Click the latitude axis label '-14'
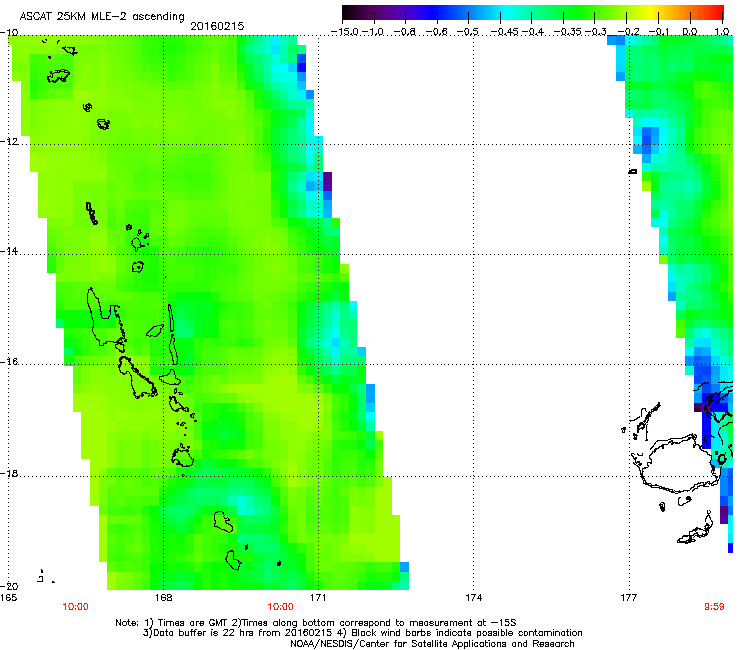The image size is (740, 650). [x=9, y=252]
